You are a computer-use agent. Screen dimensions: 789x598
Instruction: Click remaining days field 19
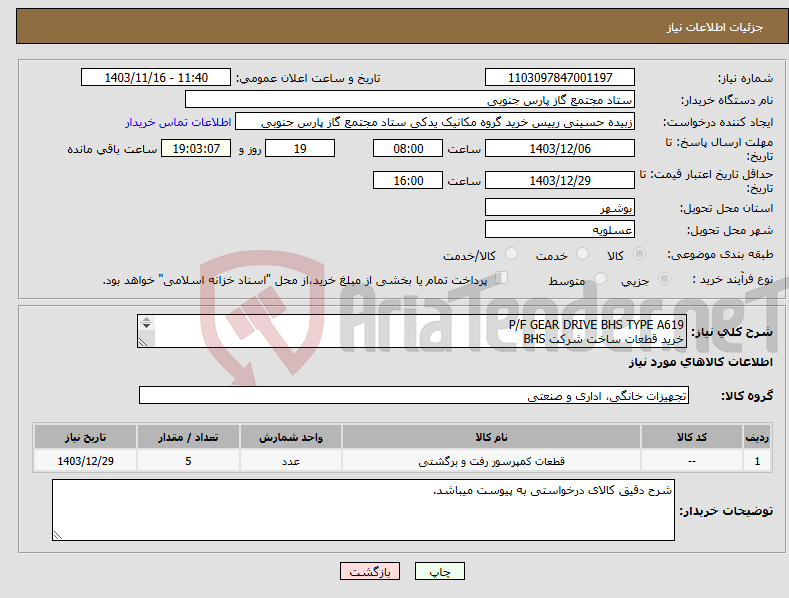300,148
